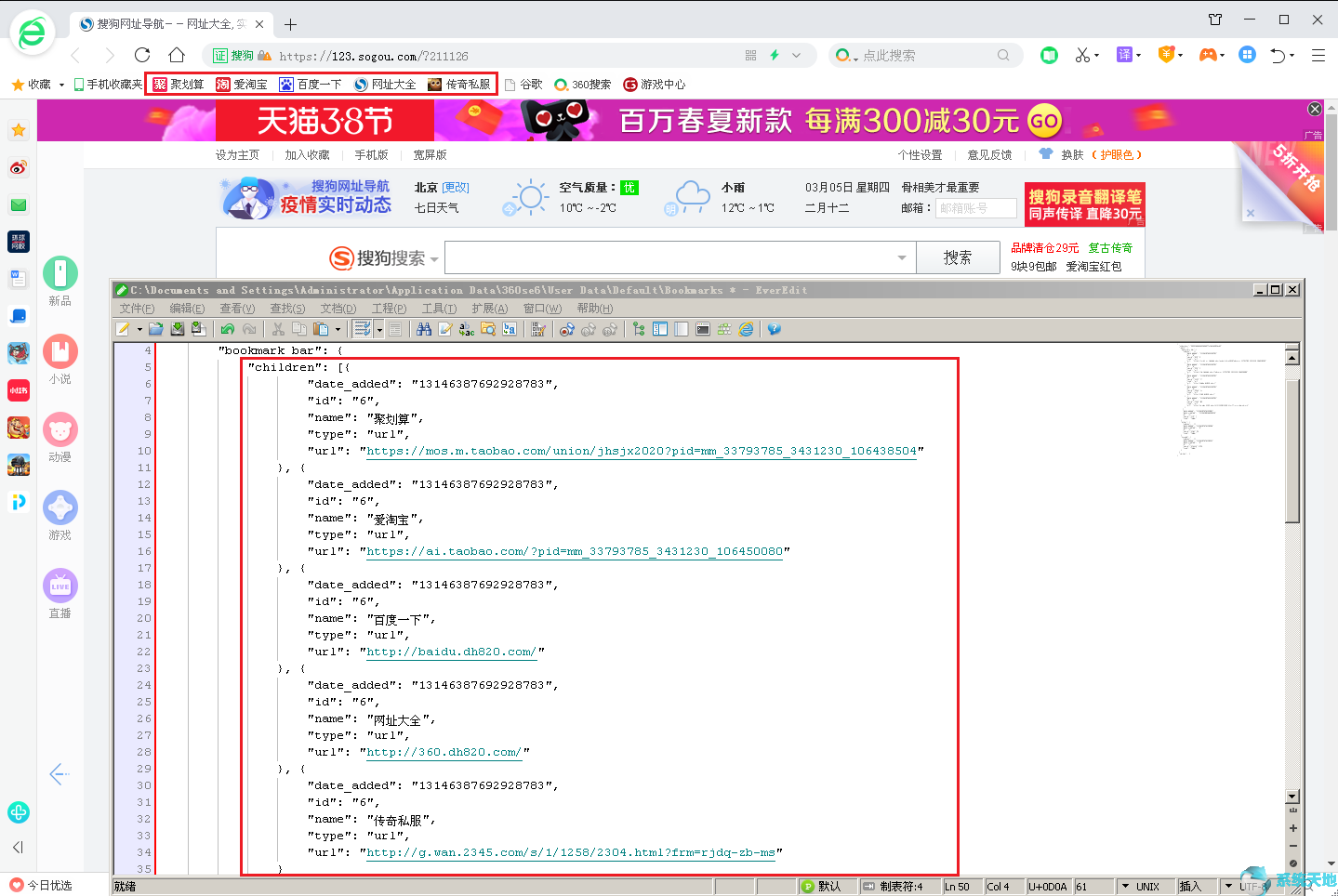This screenshot has width=1338, height=896.
Task: Click EverEdit open file folder icon
Action: tap(155, 329)
